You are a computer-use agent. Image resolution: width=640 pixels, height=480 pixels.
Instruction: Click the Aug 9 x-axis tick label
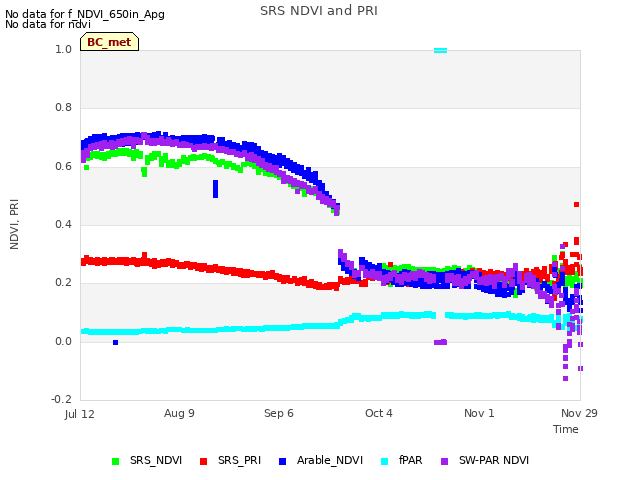(x=179, y=413)
